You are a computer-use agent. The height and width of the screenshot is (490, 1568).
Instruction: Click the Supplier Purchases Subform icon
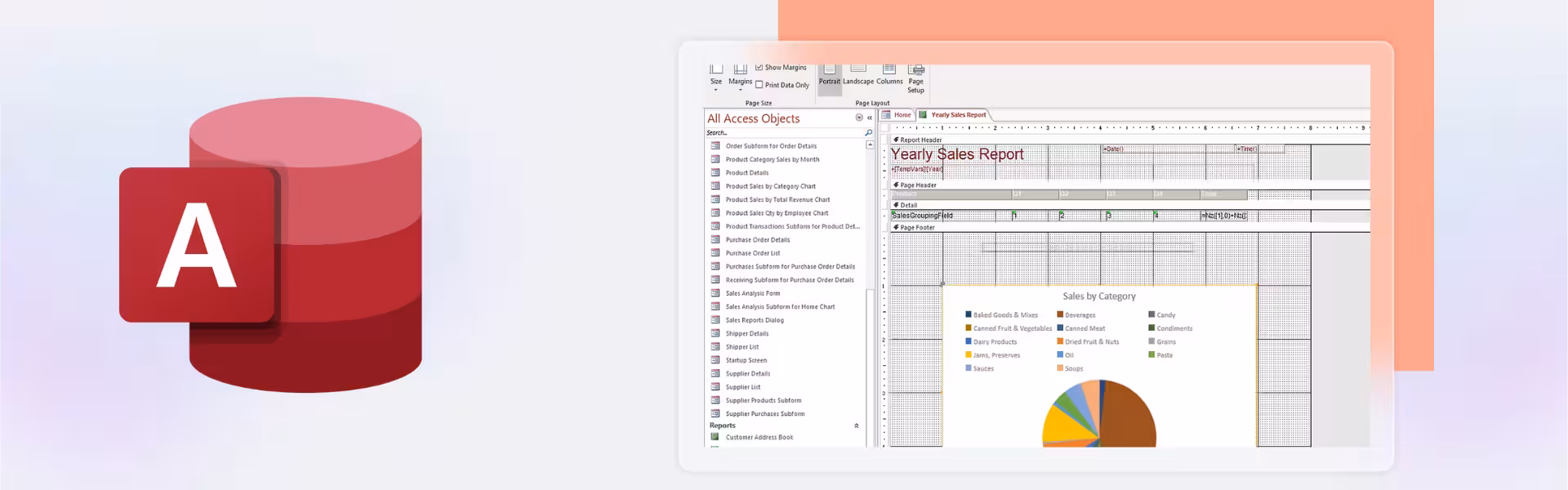pos(715,413)
